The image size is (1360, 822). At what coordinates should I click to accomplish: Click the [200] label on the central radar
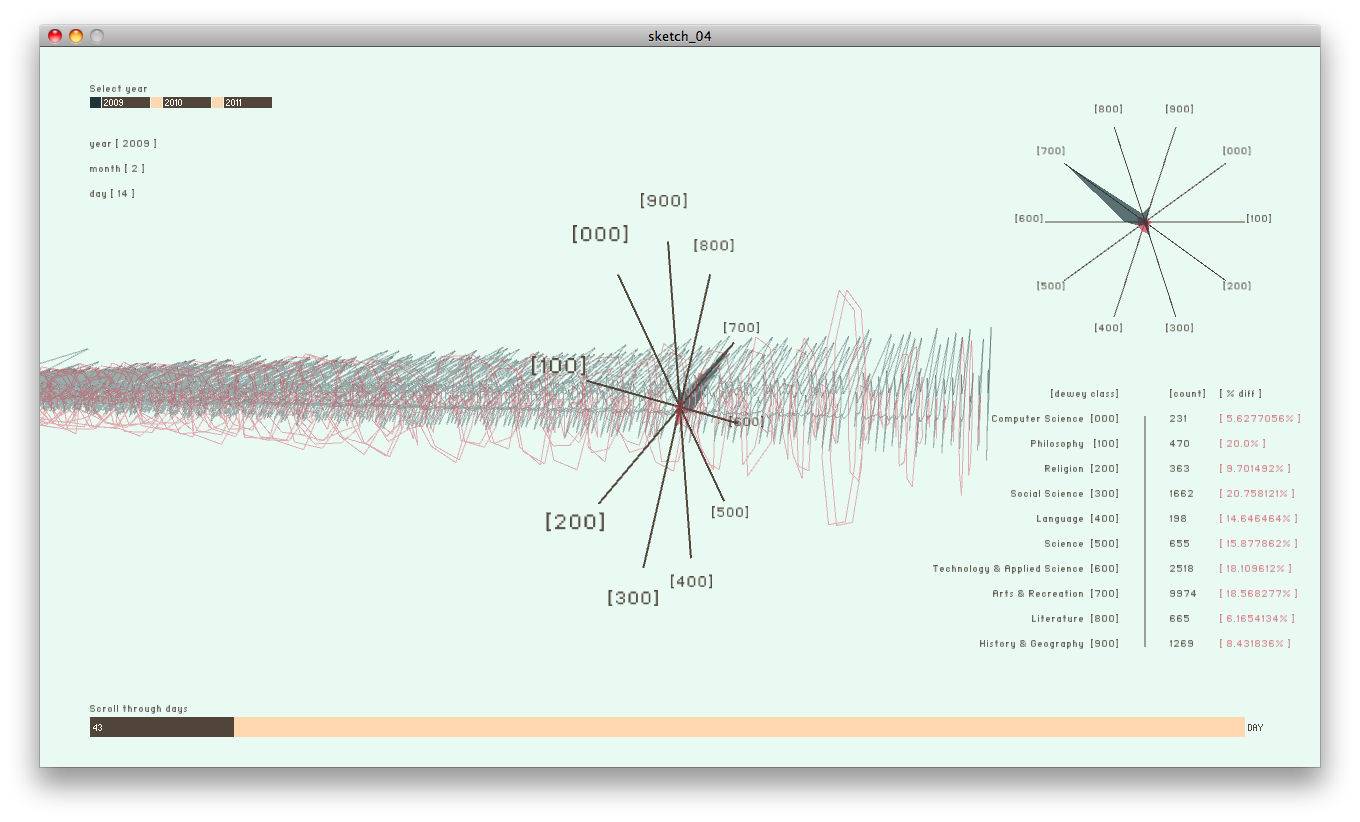tap(575, 522)
